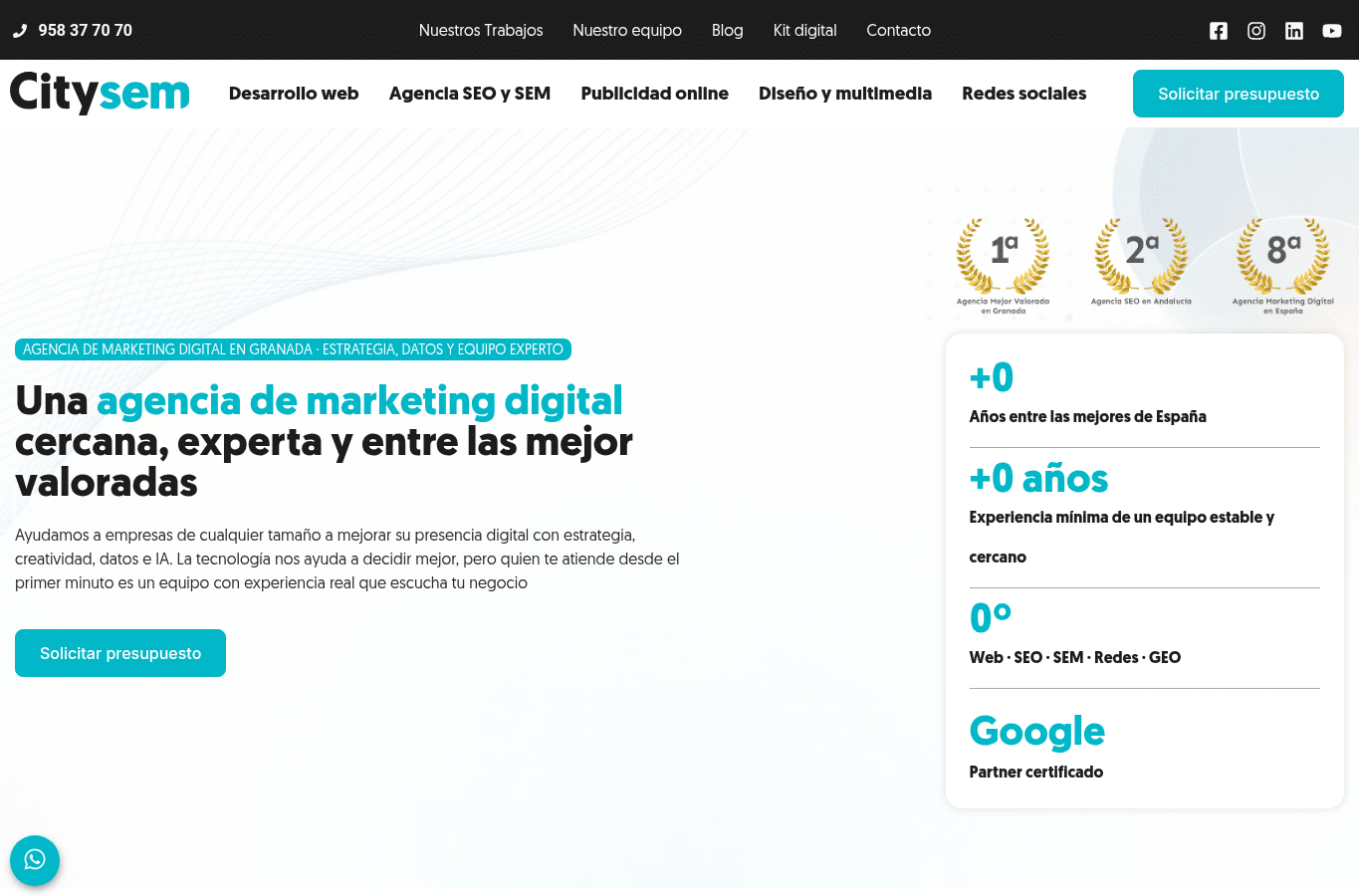Open the YouTube social icon
The height and width of the screenshot is (896, 1359).
click(x=1332, y=31)
